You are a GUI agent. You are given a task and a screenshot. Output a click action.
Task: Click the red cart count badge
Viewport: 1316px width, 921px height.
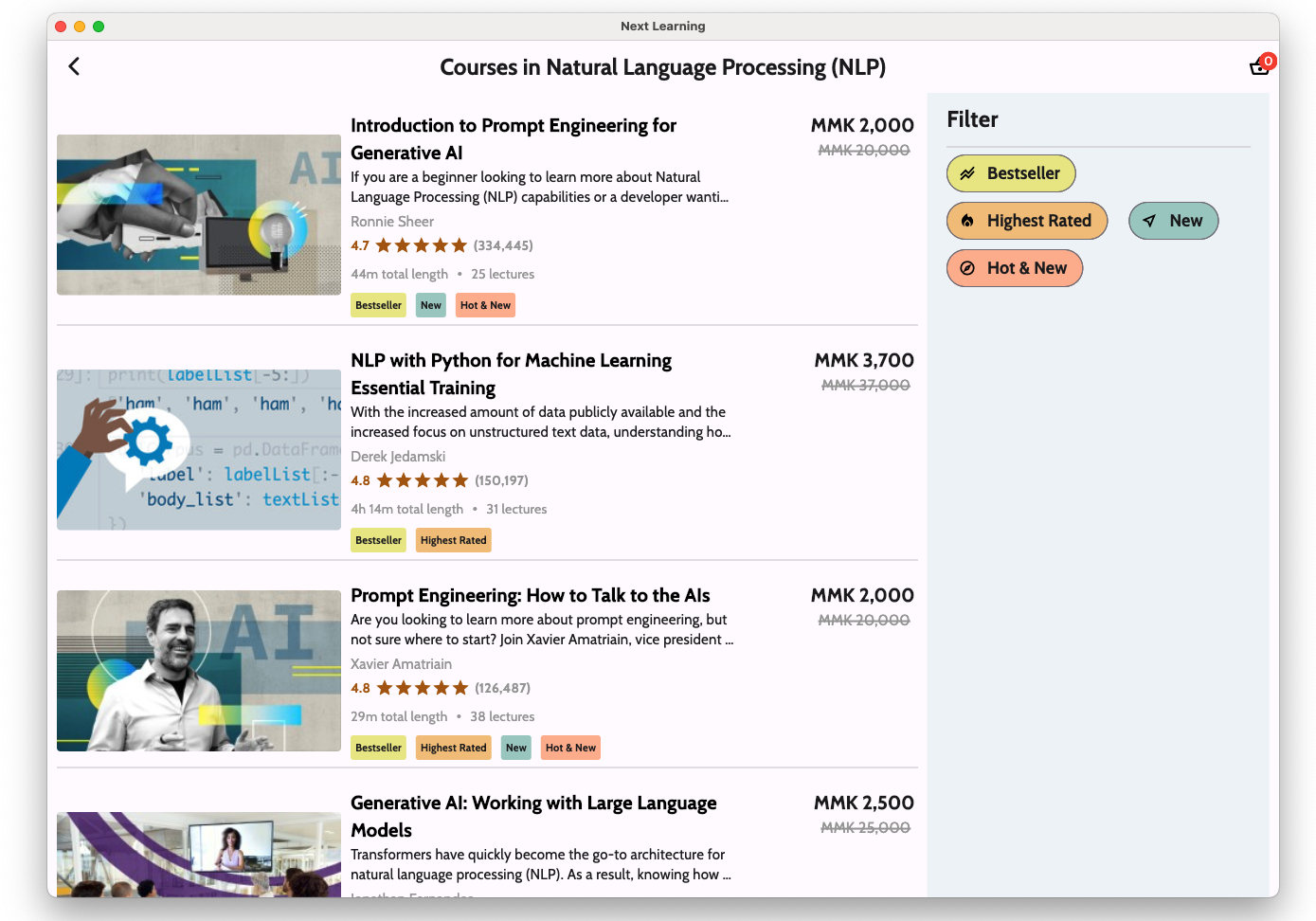tap(1268, 61)
